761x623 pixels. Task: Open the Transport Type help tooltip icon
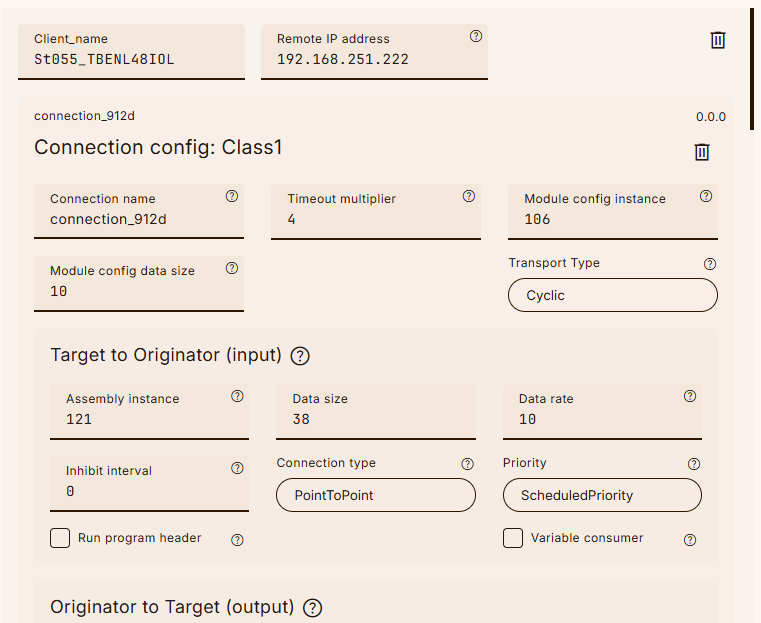(710, 265)
